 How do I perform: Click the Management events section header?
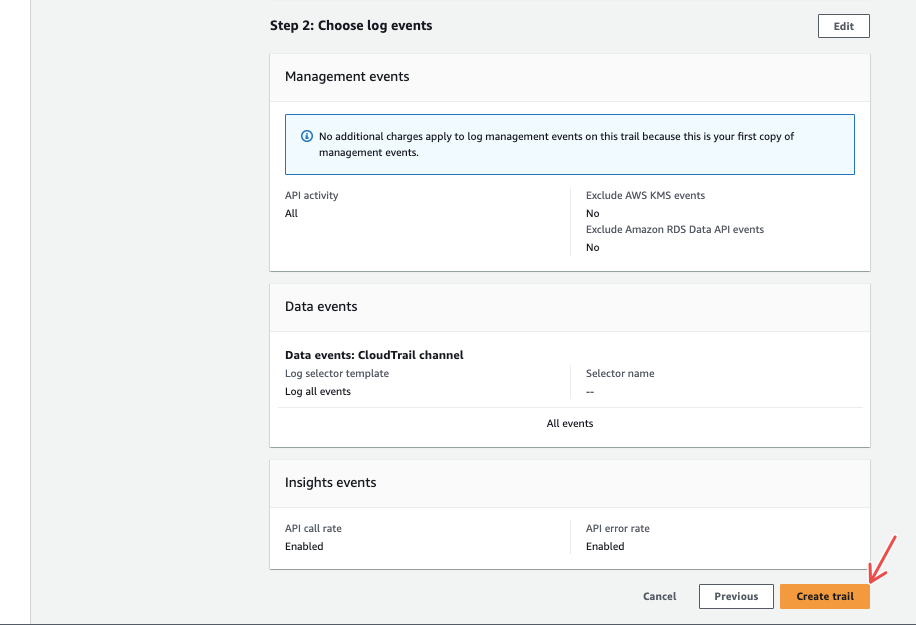coord(347,76)
